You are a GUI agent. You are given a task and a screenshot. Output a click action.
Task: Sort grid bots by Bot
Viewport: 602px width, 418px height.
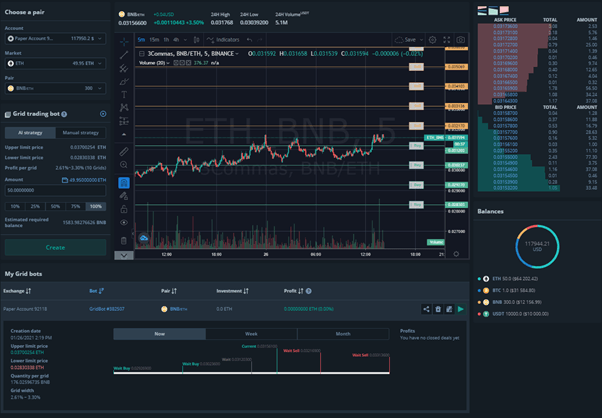pos(96,291)
